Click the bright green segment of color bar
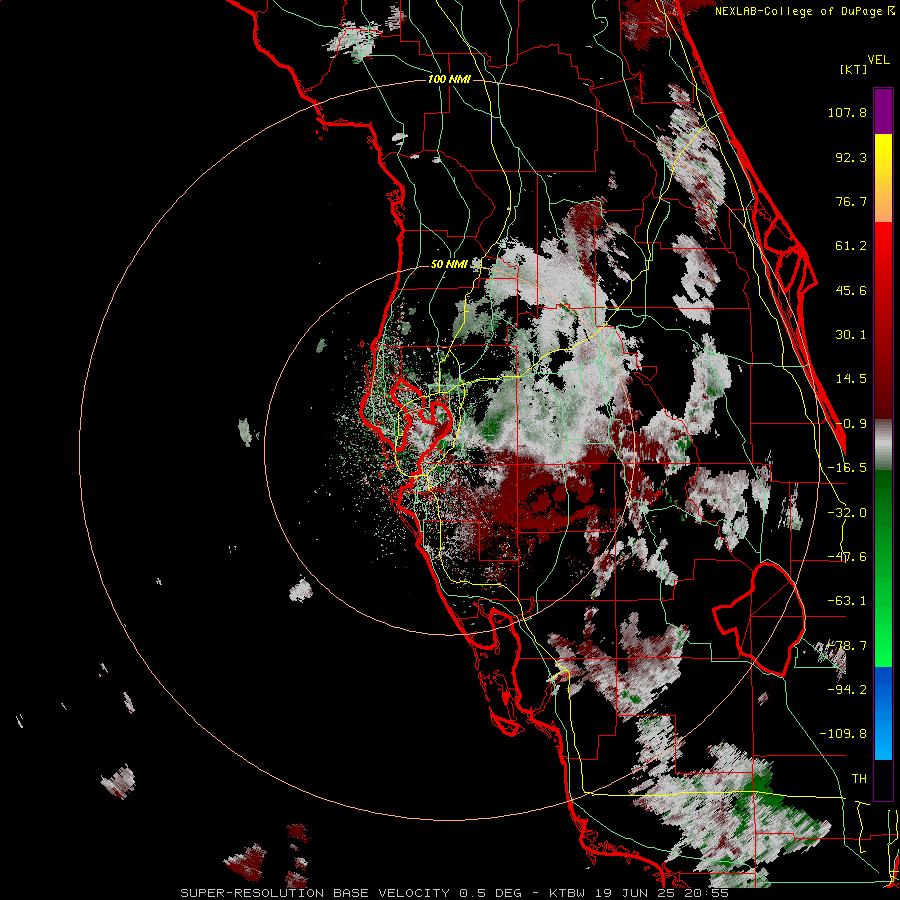Screen dimensions: 900x900 [883, 568]
